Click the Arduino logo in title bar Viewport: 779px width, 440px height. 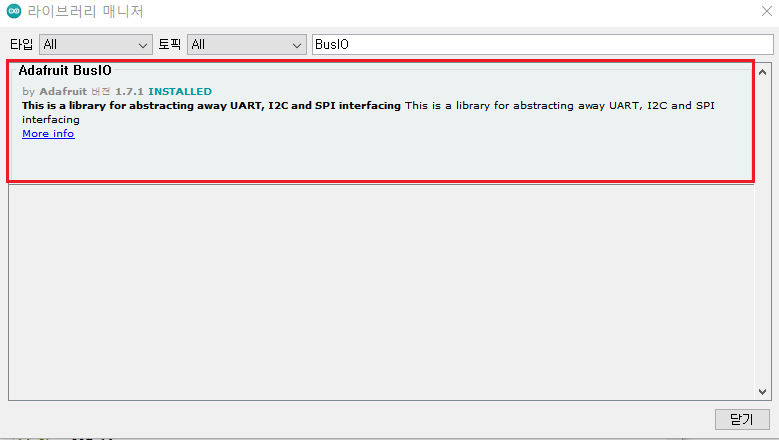(14, 11)
